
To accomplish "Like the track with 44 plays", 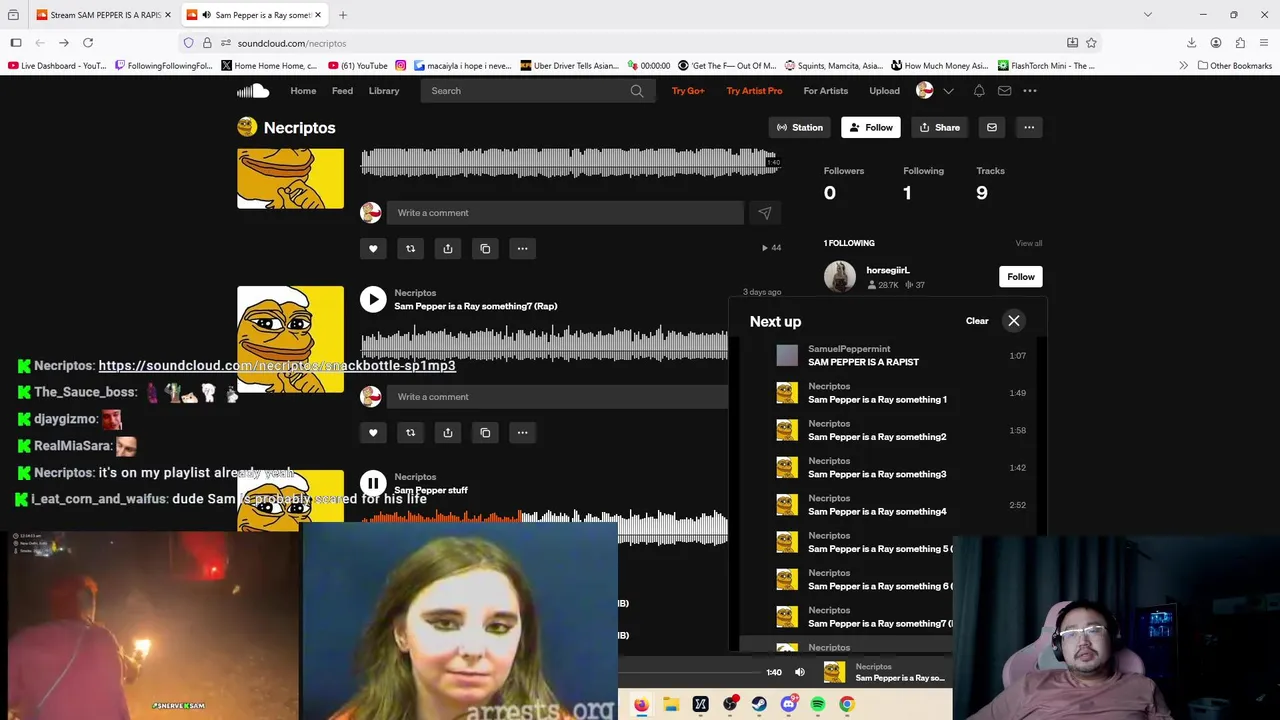I will coord(373,248).
